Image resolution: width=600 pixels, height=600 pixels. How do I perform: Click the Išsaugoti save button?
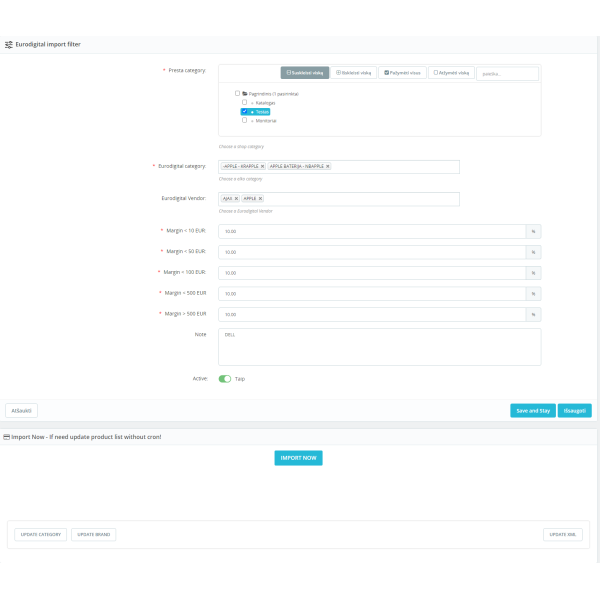[574, 411]
